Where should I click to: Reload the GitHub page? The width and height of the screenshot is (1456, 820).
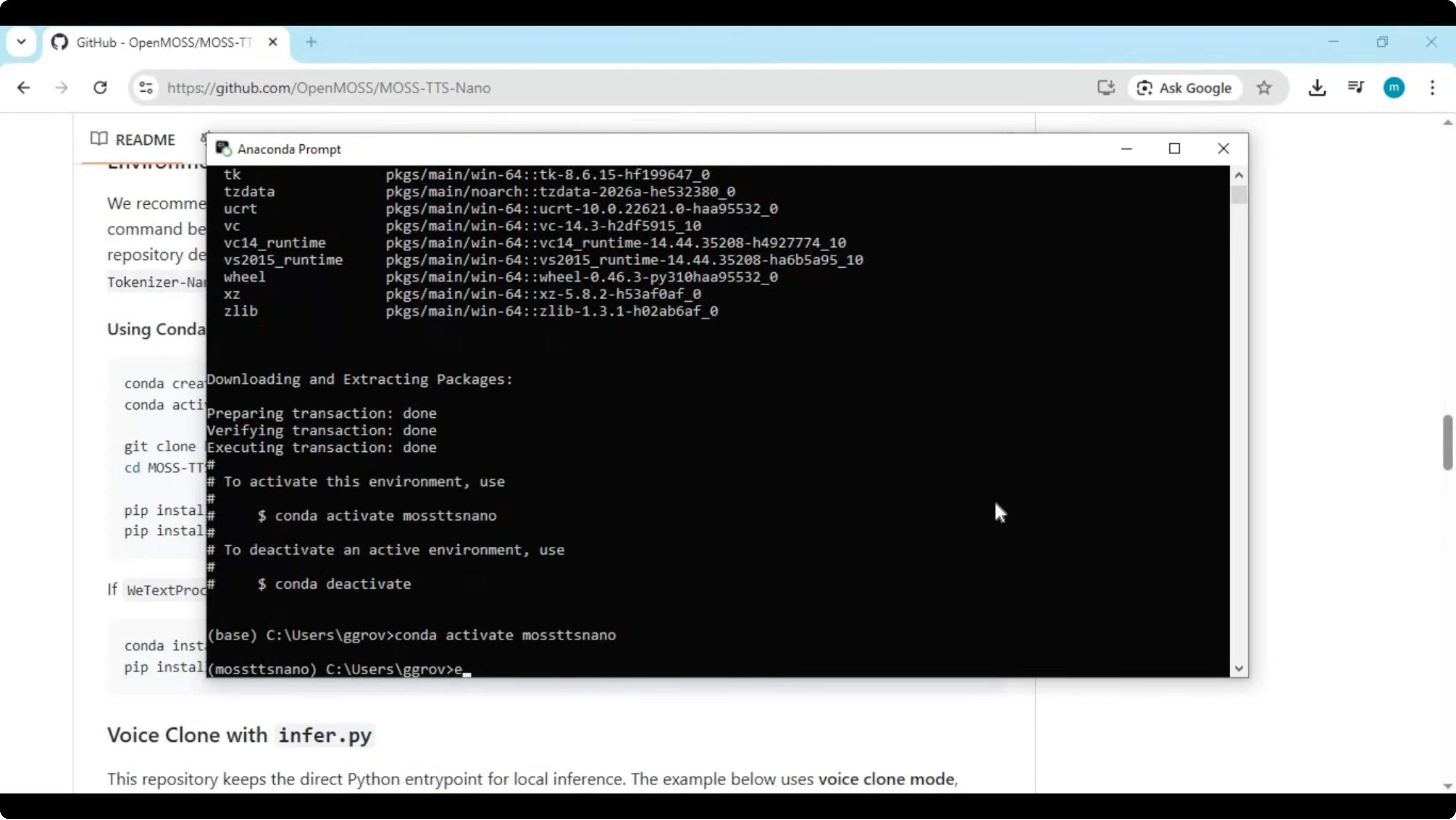click(100, 88)
